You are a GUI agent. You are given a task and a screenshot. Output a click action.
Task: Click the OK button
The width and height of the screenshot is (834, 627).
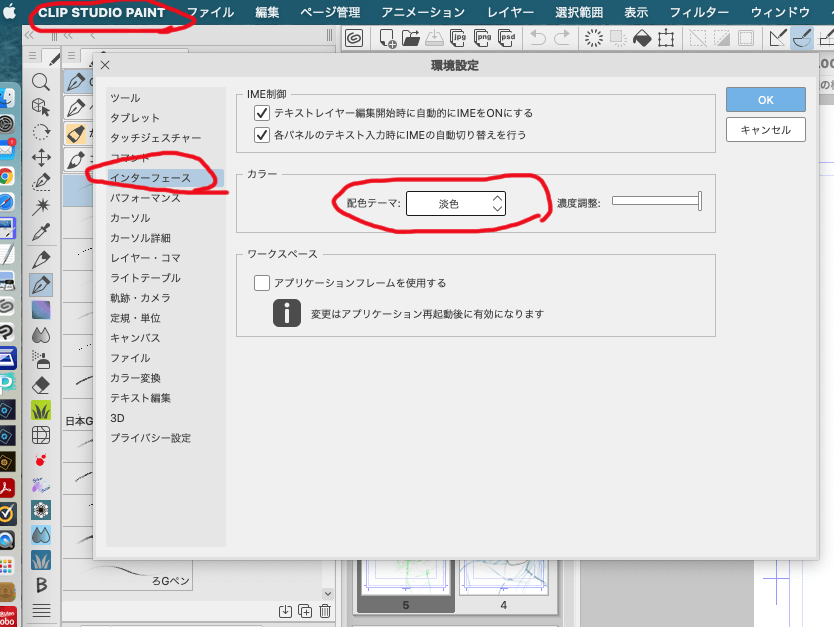click(x=766, y=100)
